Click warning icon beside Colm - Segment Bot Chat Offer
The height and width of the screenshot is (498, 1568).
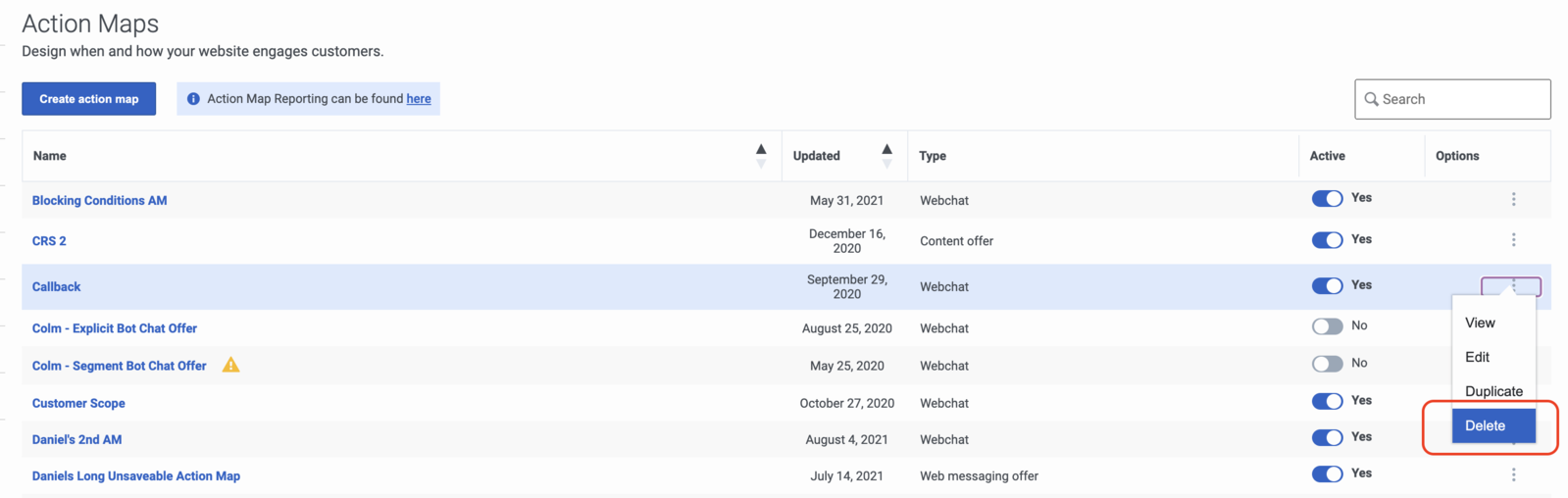230,365
